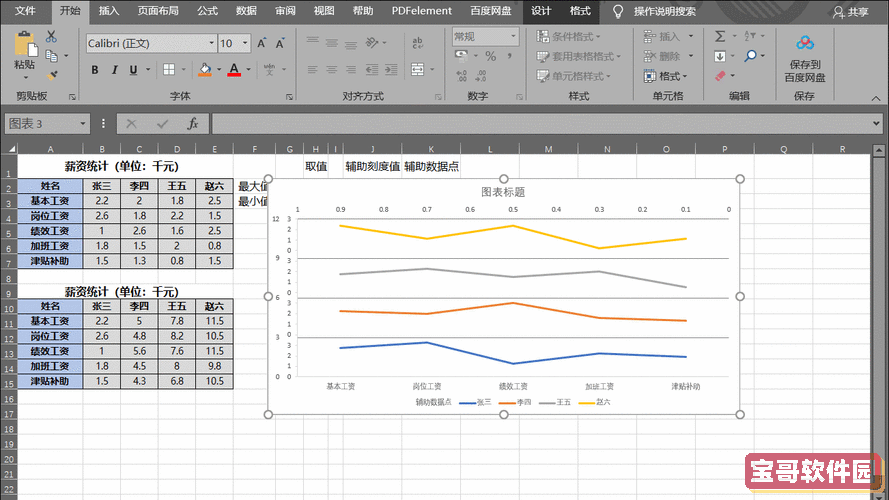Image resolution: width=889 pixels, height=500 pixels.
Task: Expand the formula bar chevron
Action: (877, 124)
